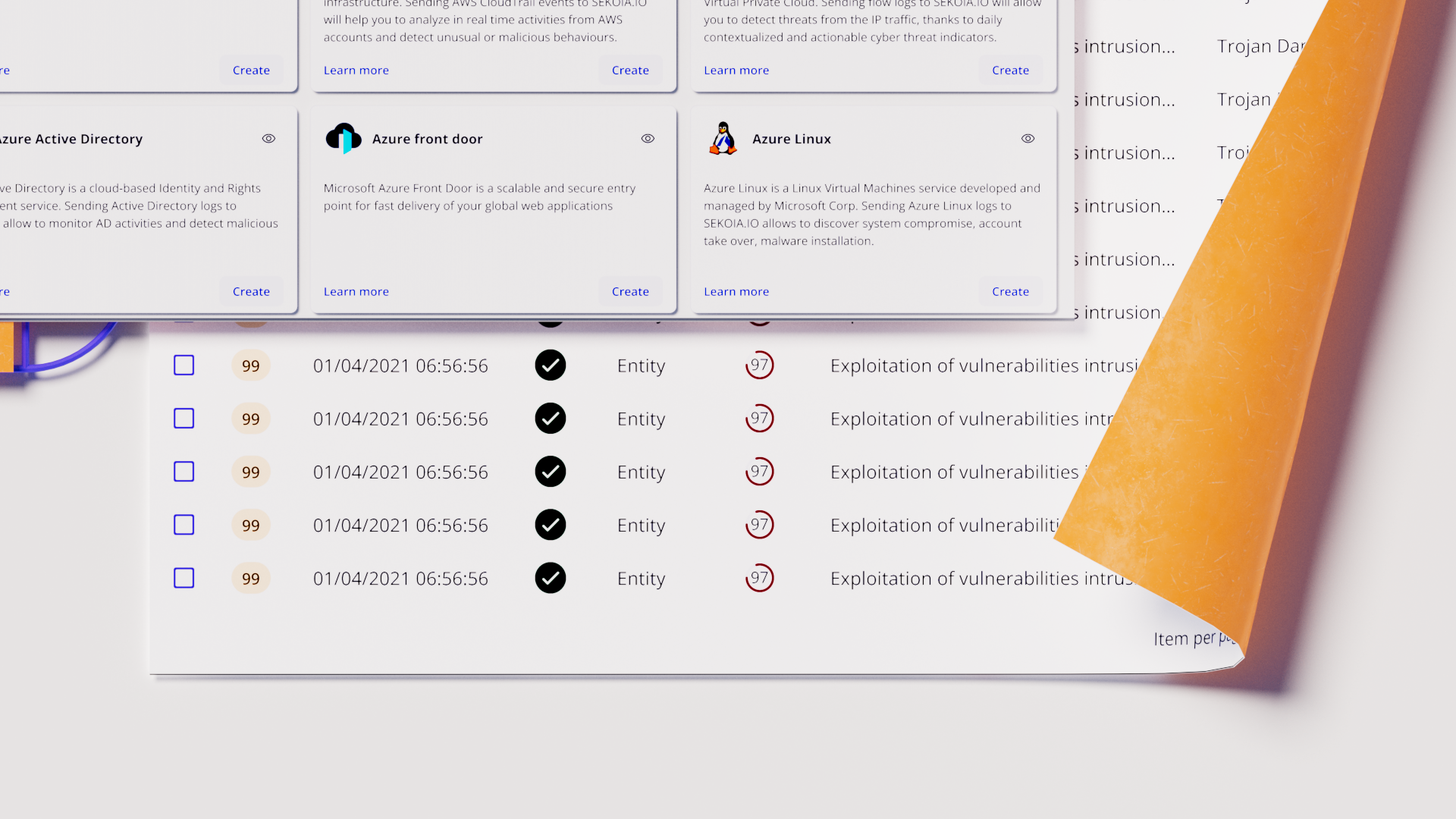Image resolution: width=1456 pixels, height=819 pixels.
Task: Tick the third visible row checkbox
Action: [x=184, y=472]
